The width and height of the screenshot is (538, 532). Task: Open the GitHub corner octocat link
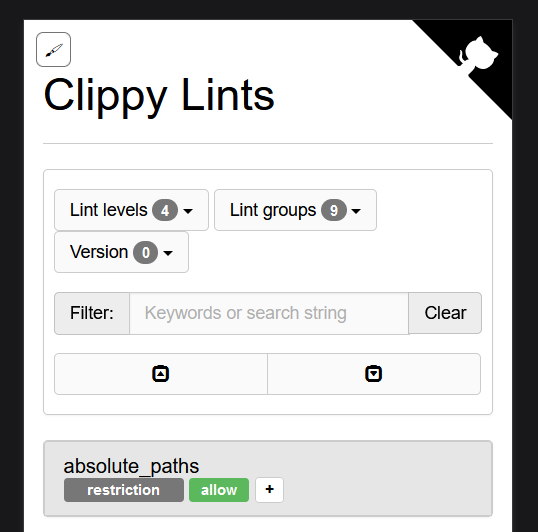(477, 55)
